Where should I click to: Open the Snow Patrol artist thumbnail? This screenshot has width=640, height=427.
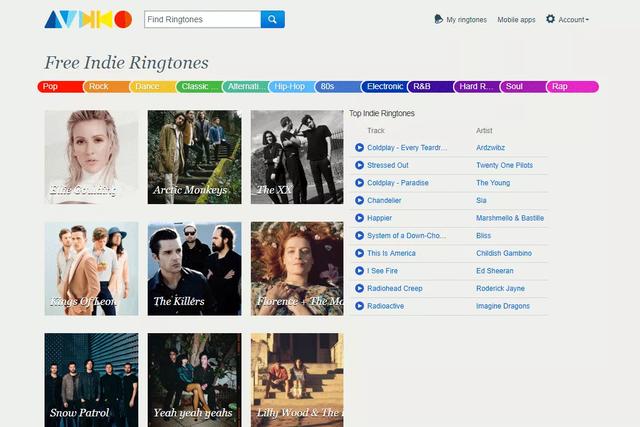click(91, 379)
